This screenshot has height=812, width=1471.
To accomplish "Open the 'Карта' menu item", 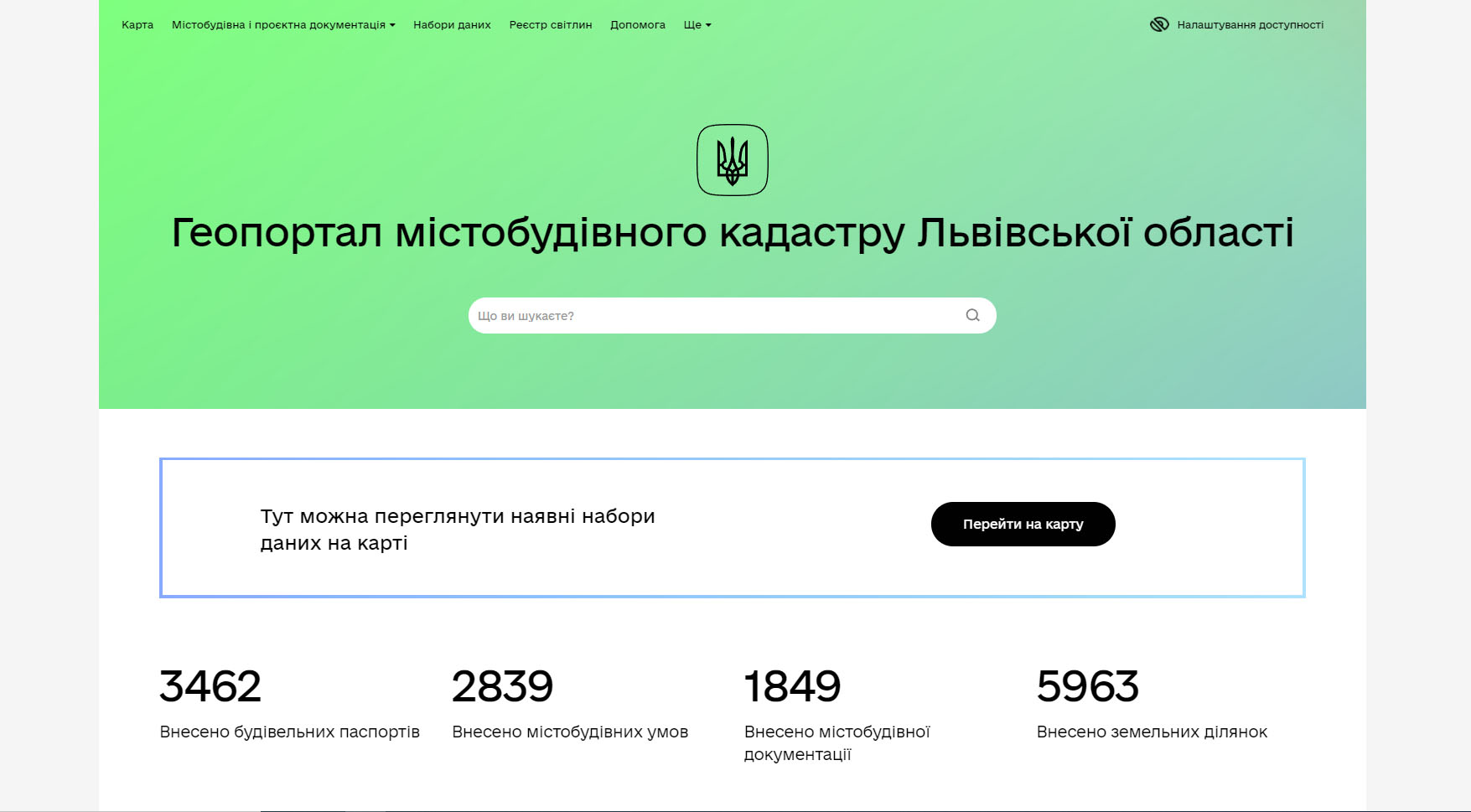I will click(137, 25).
